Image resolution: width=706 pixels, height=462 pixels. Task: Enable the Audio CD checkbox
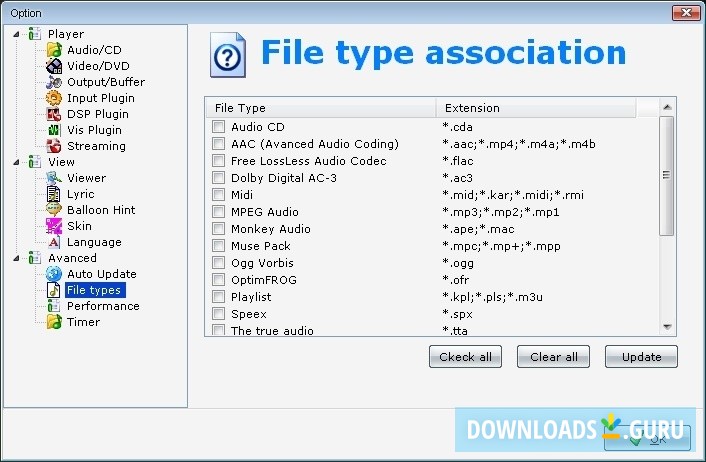point(218,127)
